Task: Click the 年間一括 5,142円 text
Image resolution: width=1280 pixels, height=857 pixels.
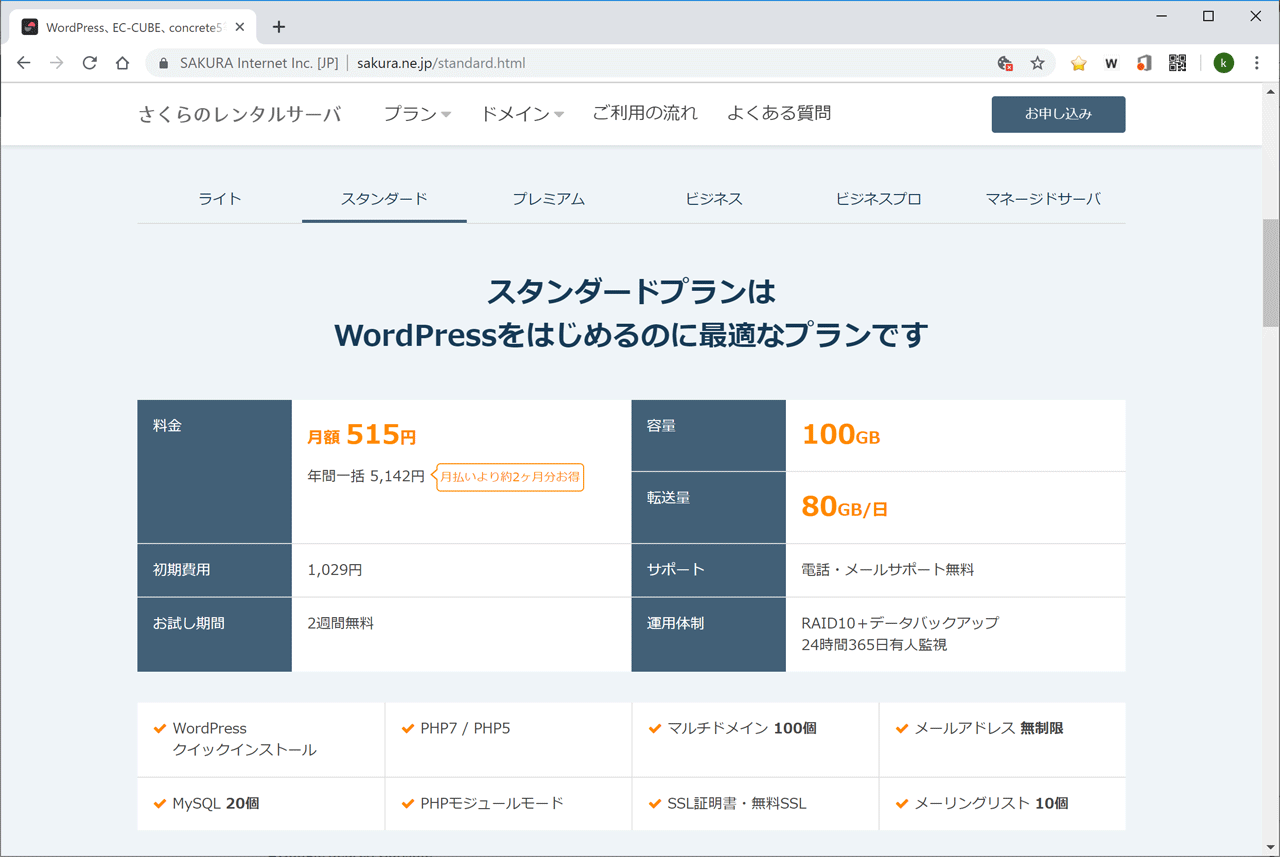Action: pos(366,476)
